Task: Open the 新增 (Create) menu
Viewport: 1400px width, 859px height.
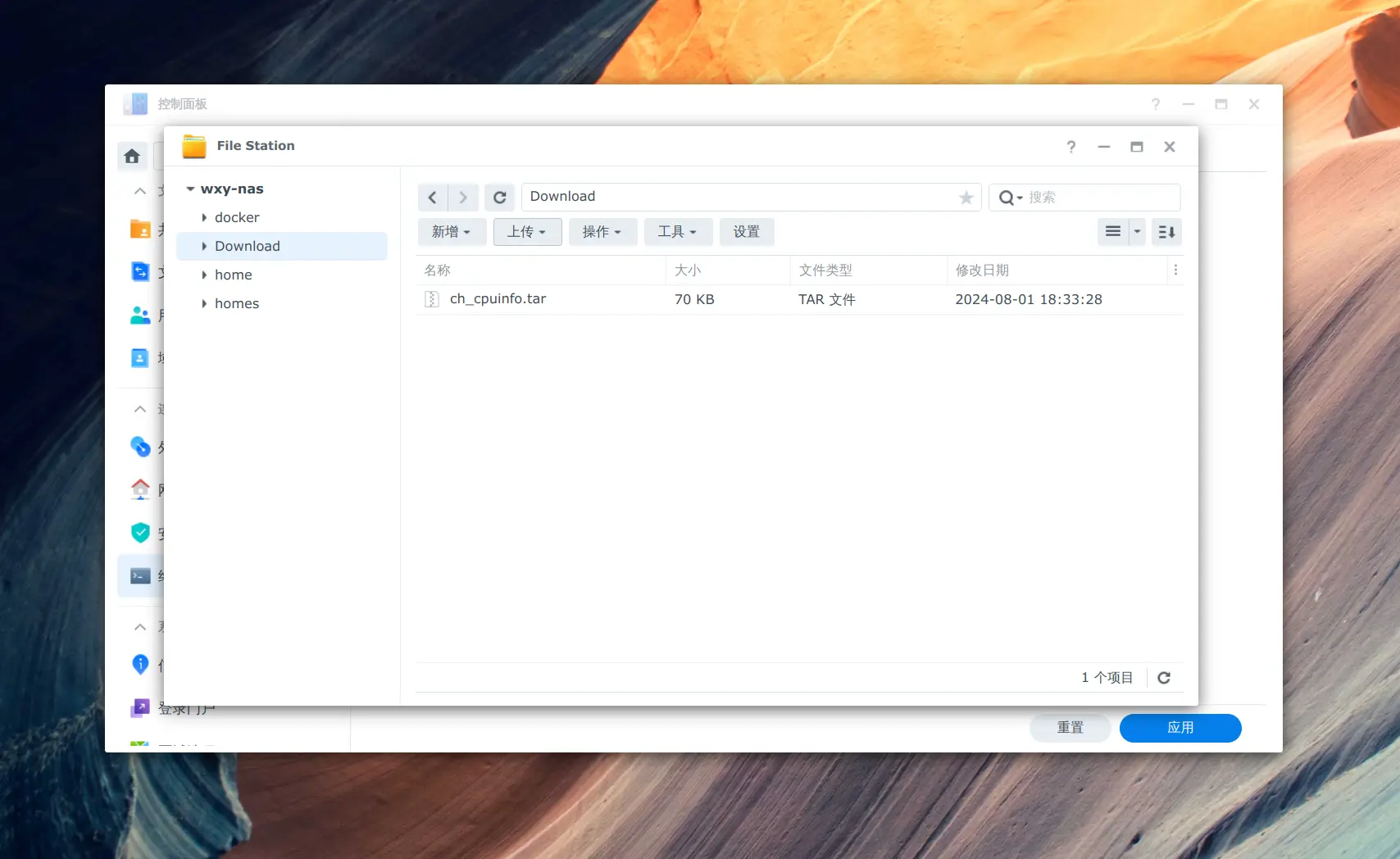Action: pyautogui.click(x=452, y=232)
